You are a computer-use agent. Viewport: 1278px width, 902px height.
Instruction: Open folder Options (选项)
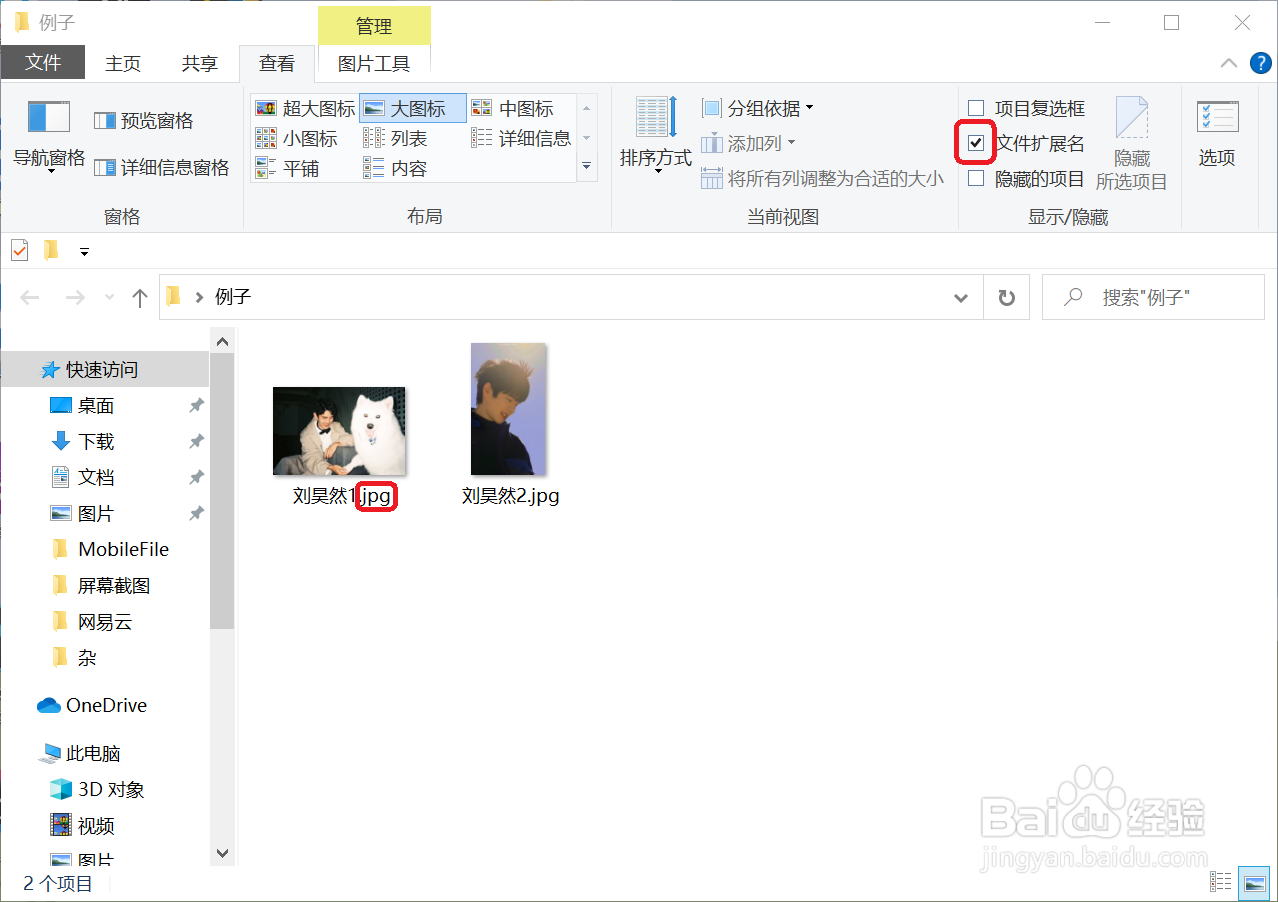[x=1217, y=132]
